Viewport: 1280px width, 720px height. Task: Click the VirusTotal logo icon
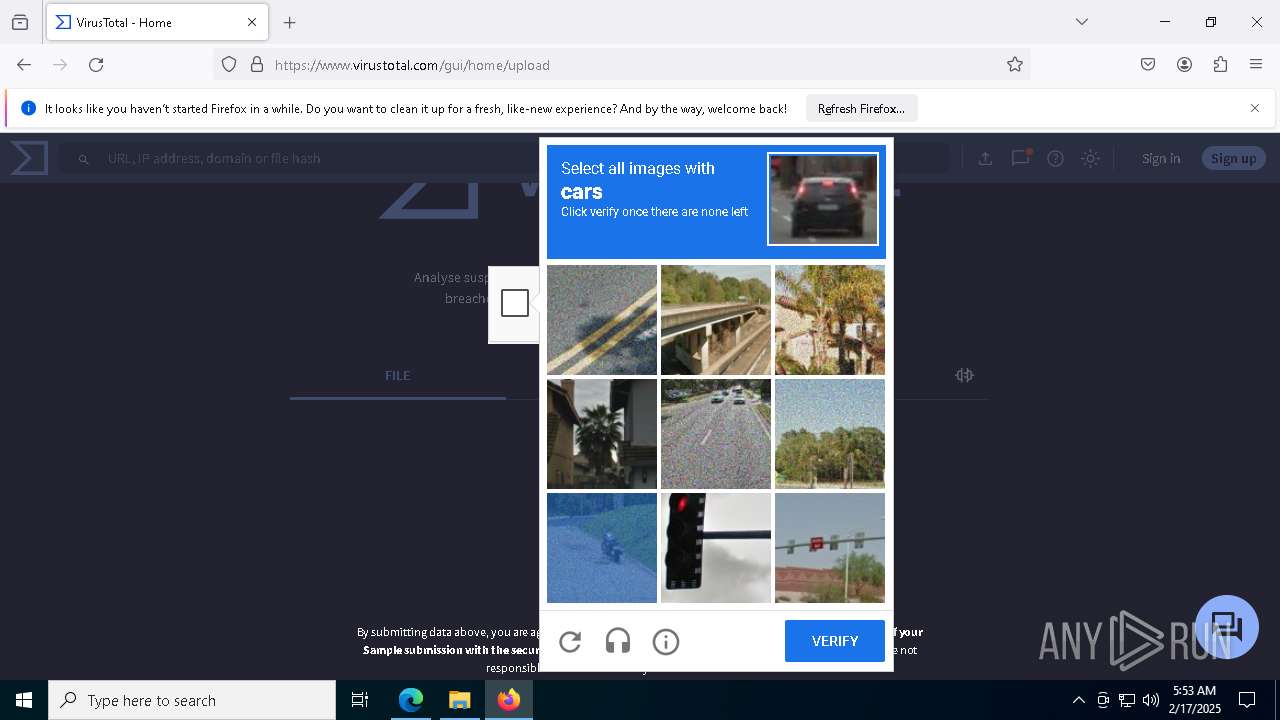tap(29, 158)
